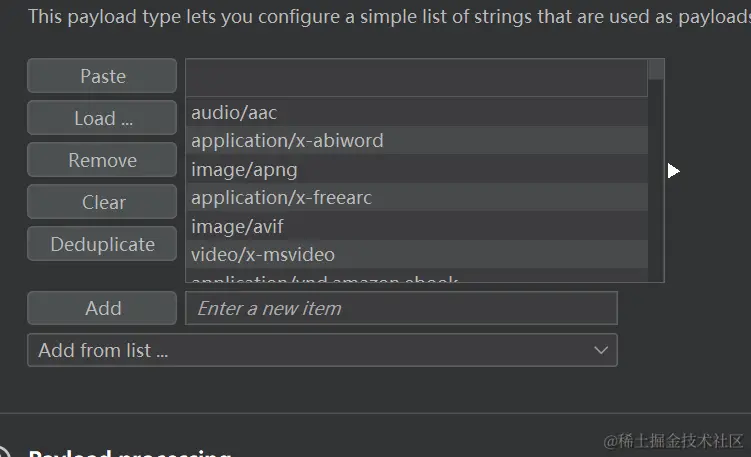Screen dimensions: 751x457
Task: Clear the payload list with Clear
Action: [102, 202]
